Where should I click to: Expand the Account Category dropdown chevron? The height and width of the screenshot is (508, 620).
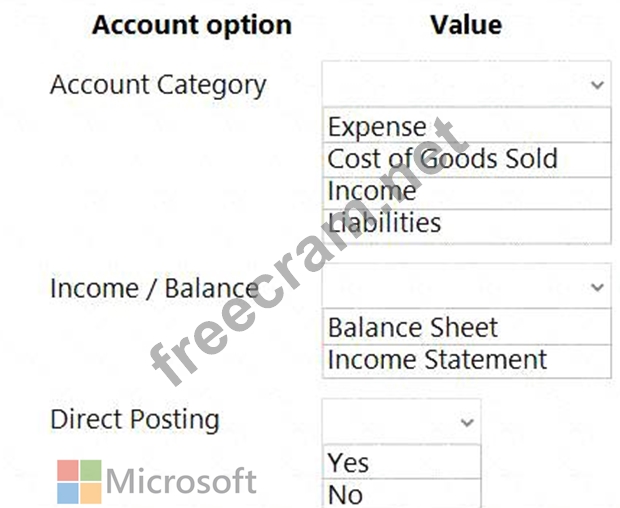click(597, 85)
